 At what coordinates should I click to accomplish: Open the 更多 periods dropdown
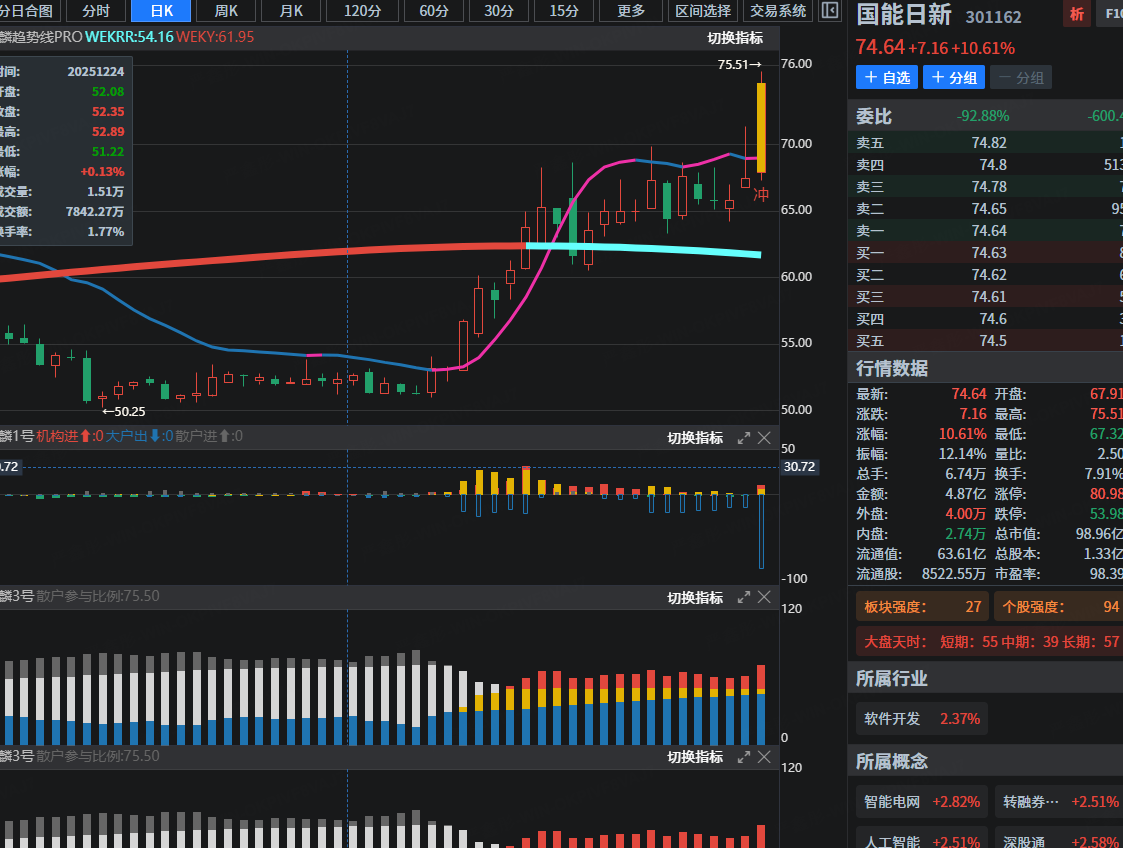click(631, 11)
